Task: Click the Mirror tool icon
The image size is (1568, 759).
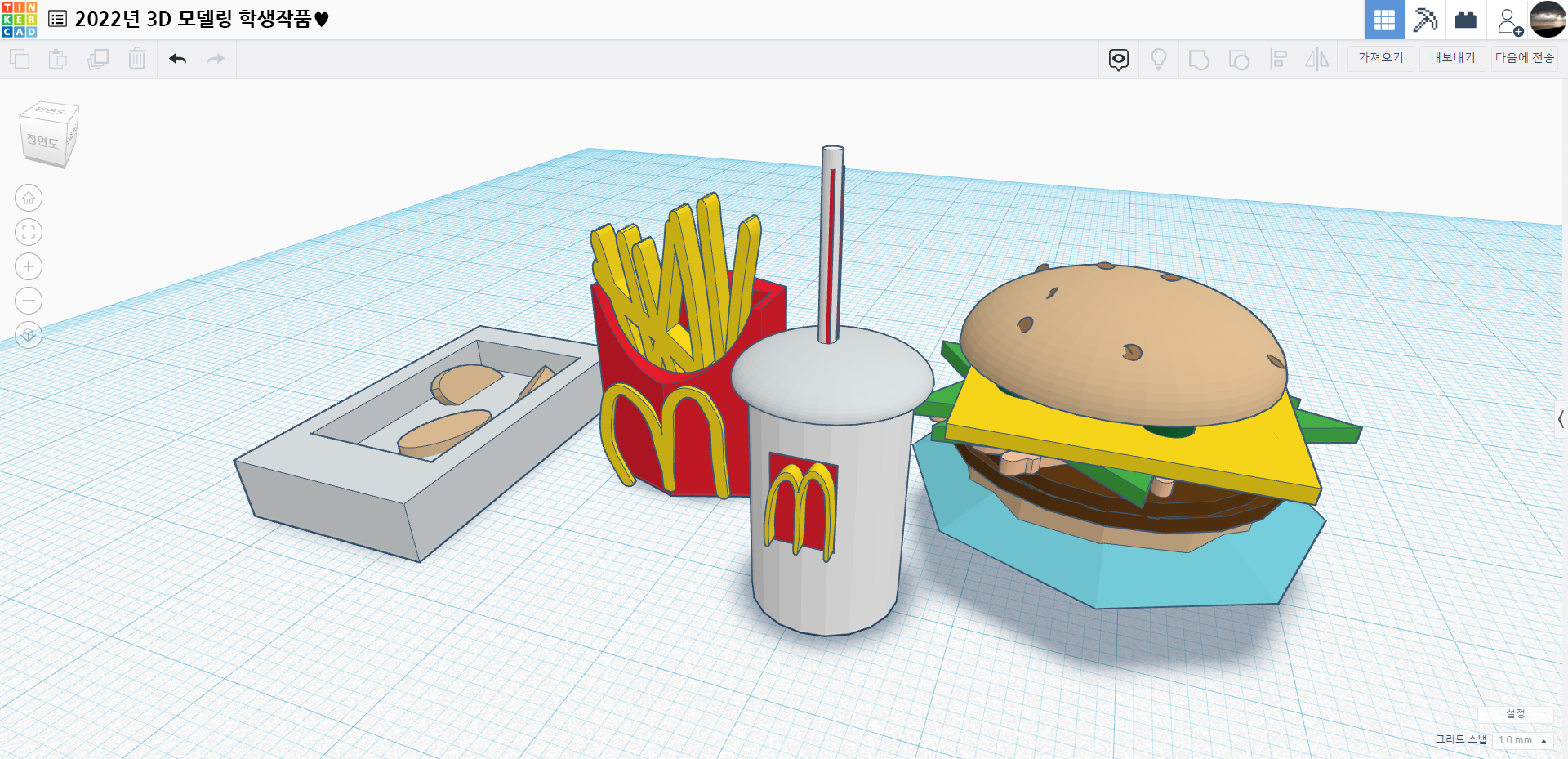Action: (1316, 59)
